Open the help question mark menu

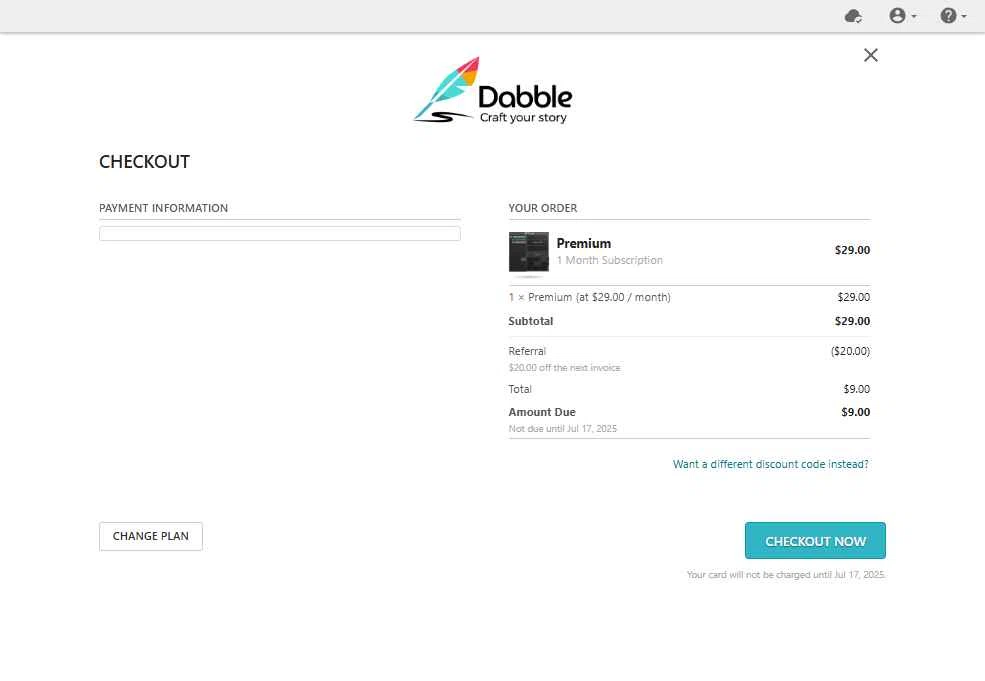[x=953, y=16]
